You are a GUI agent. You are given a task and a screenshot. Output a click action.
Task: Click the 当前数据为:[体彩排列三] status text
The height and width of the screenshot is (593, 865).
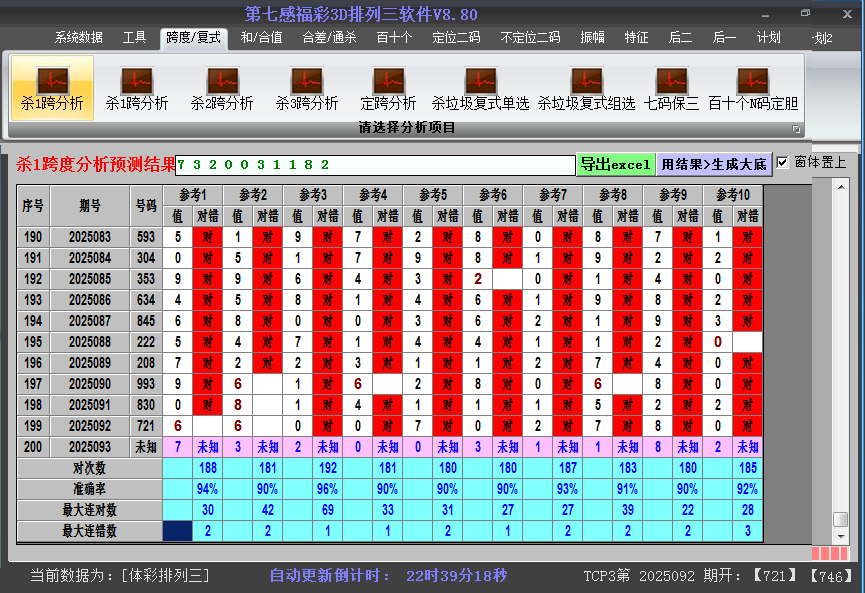120,576
